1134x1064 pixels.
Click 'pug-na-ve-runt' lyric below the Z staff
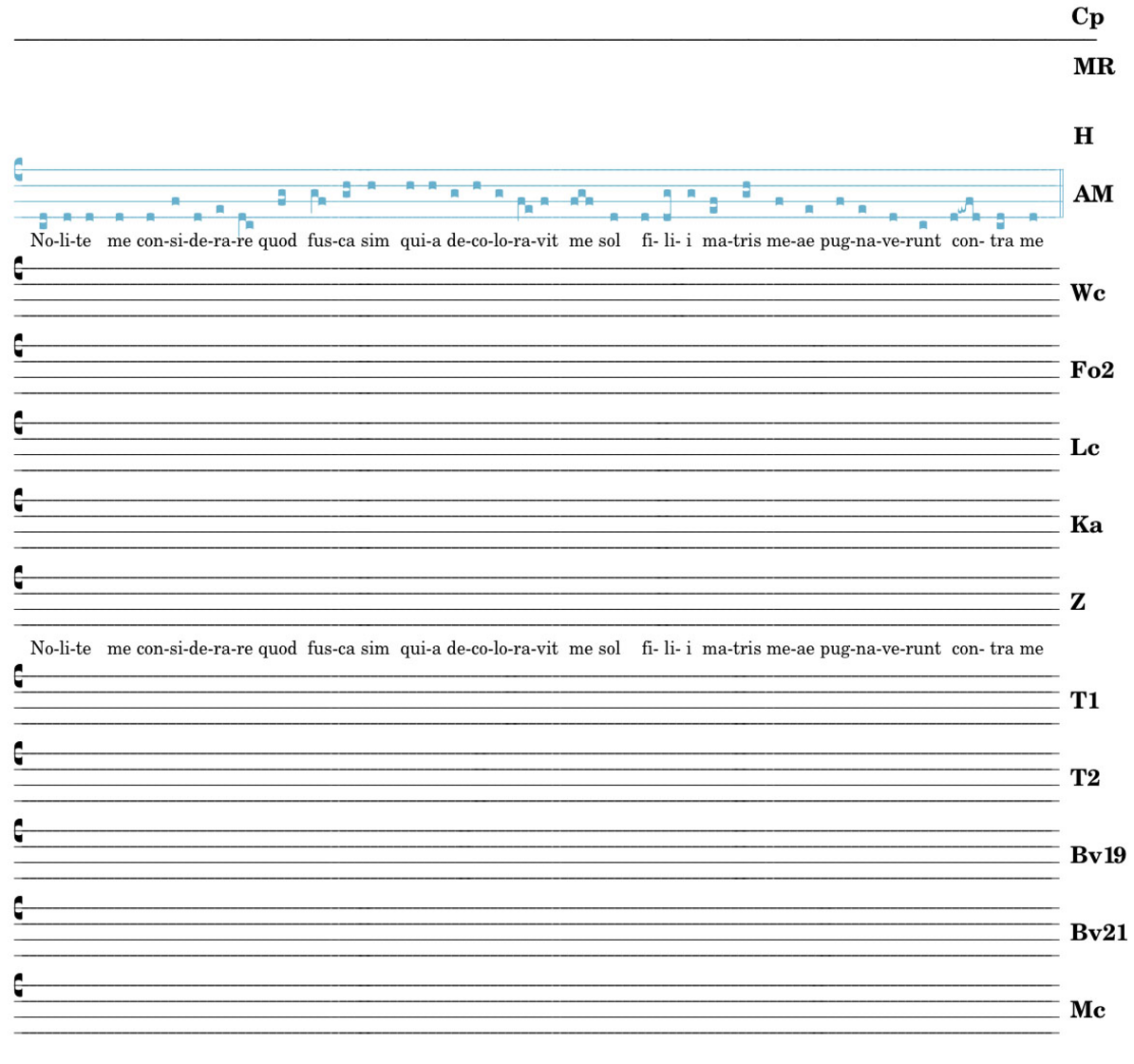[879, 649]
